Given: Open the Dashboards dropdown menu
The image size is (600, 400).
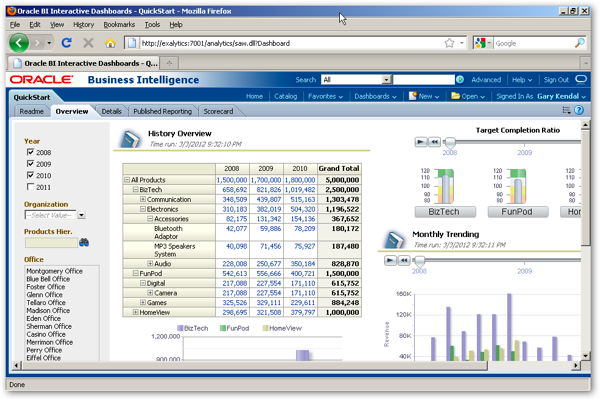Looking at the screenshot, I should tap(375, 96).
